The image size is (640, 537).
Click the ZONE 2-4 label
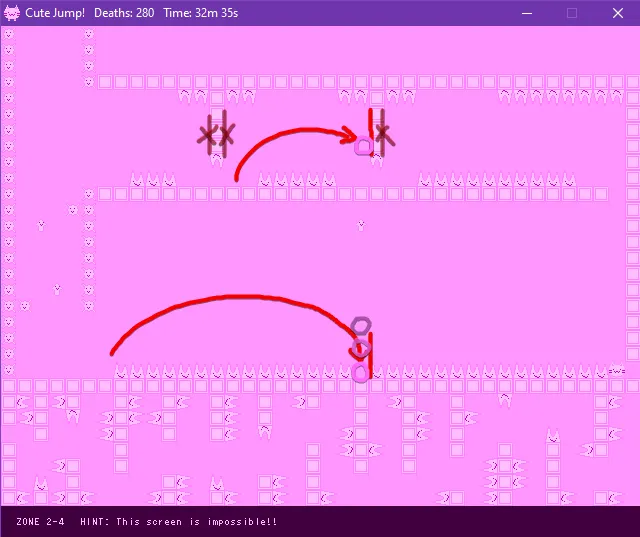tap(41, 522)
